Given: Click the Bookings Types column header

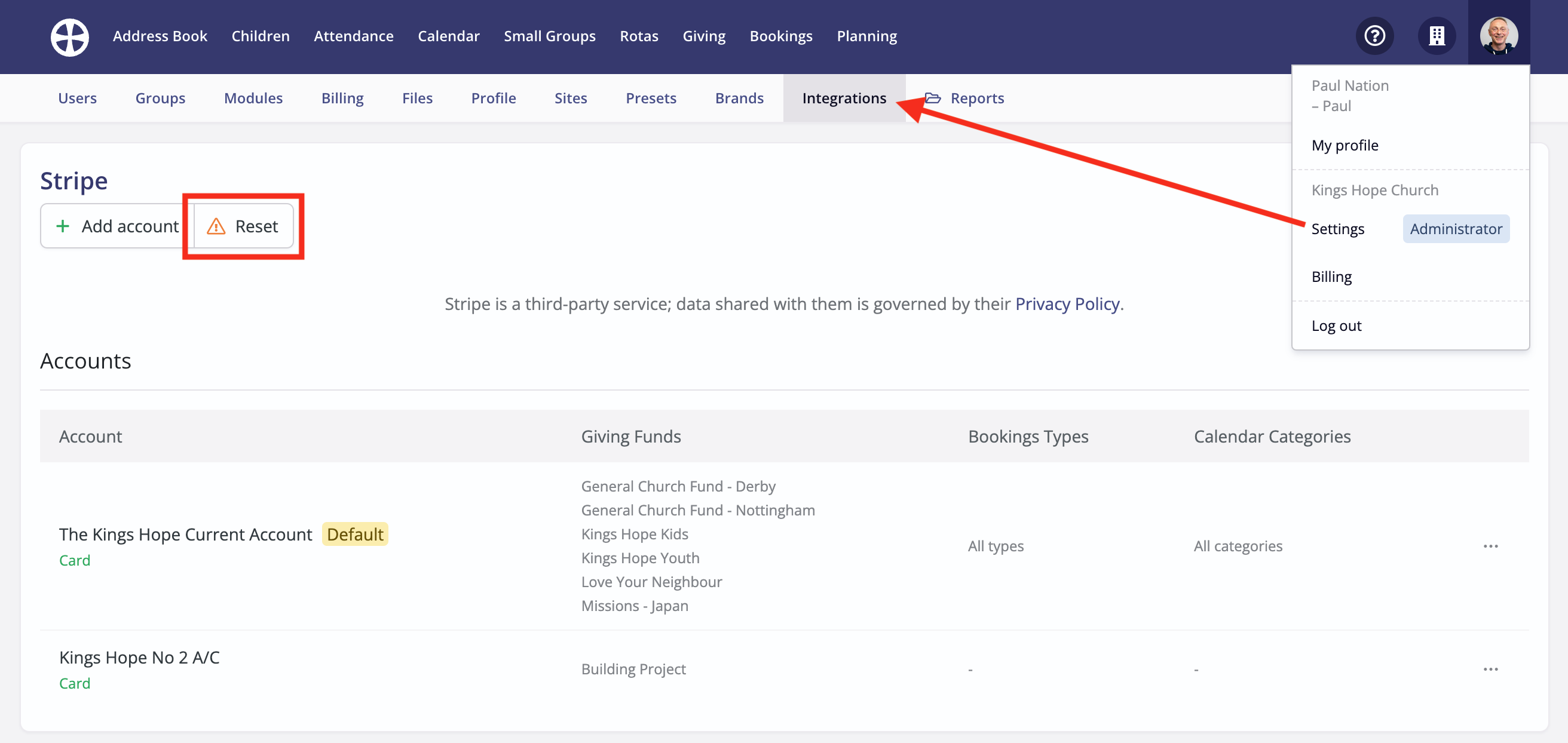Looking at the screenshot, I should pos(1028,437).
